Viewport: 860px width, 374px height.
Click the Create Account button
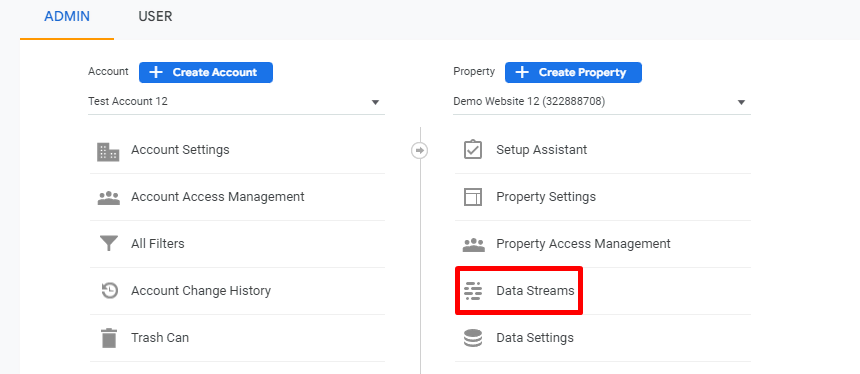pyautogui.click(x=206, y=72)
